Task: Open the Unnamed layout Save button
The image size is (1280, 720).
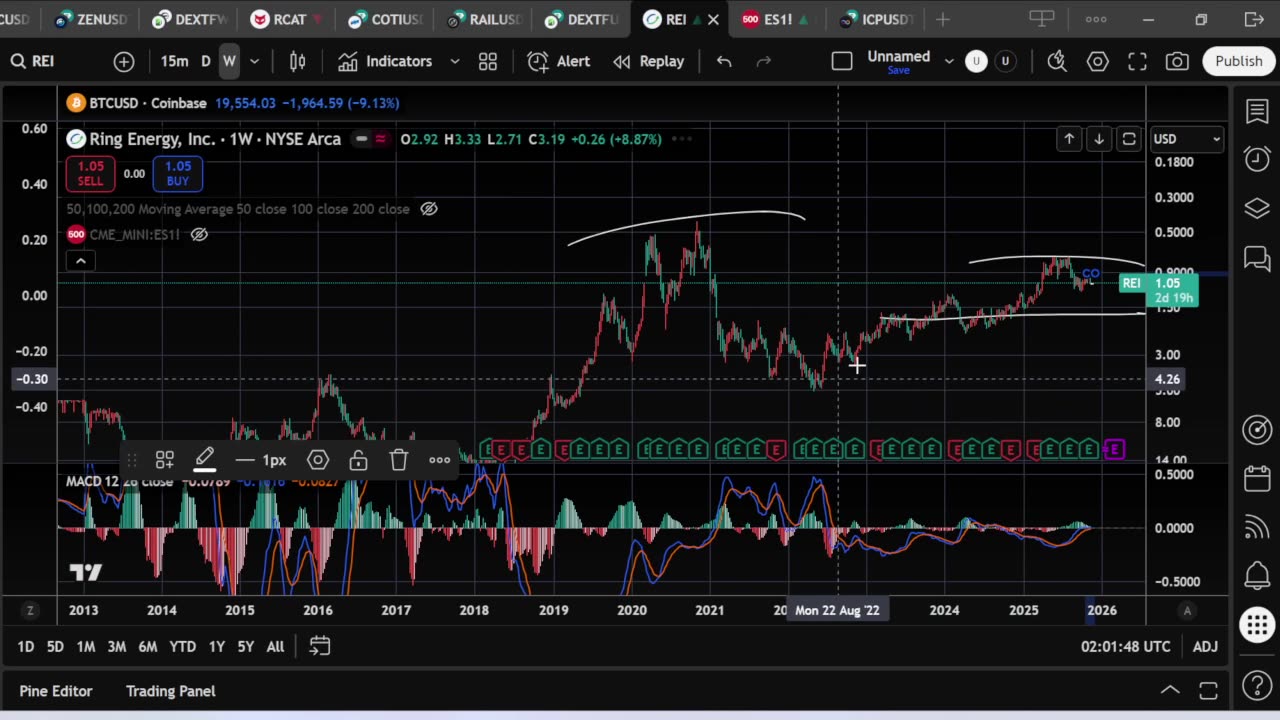Action: pos(898,61)
